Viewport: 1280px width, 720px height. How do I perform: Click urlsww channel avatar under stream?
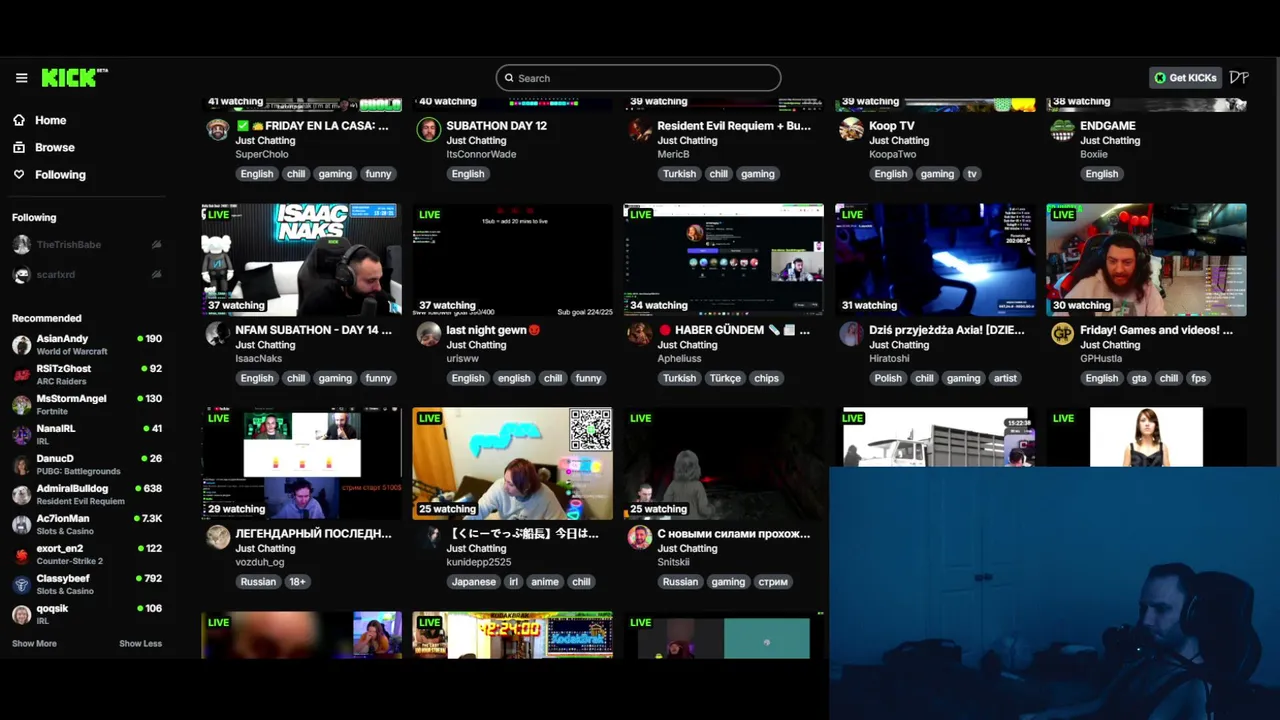point(429,334)
